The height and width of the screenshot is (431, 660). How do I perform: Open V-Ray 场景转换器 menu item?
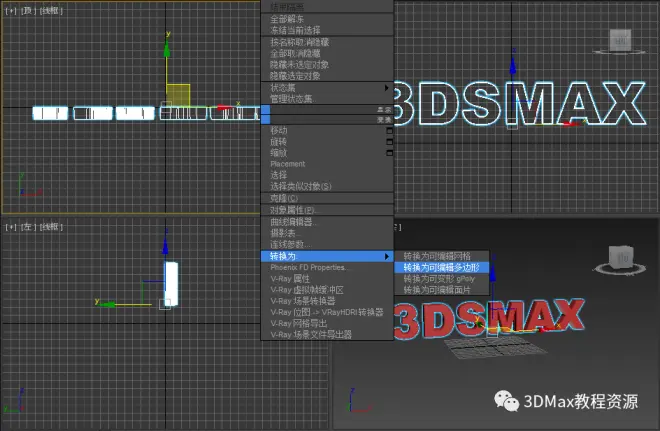[303, 301]
